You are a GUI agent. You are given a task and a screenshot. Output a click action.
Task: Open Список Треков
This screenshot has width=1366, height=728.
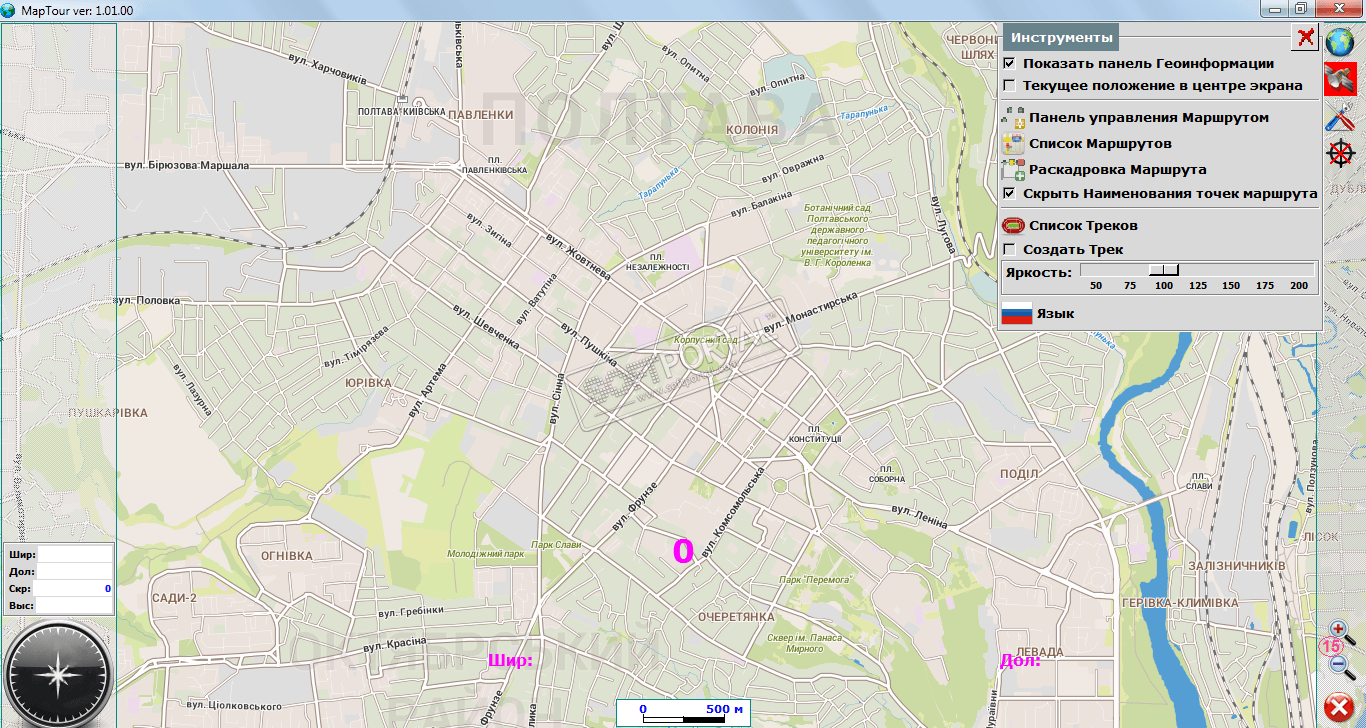click(x=1083, y=225)
